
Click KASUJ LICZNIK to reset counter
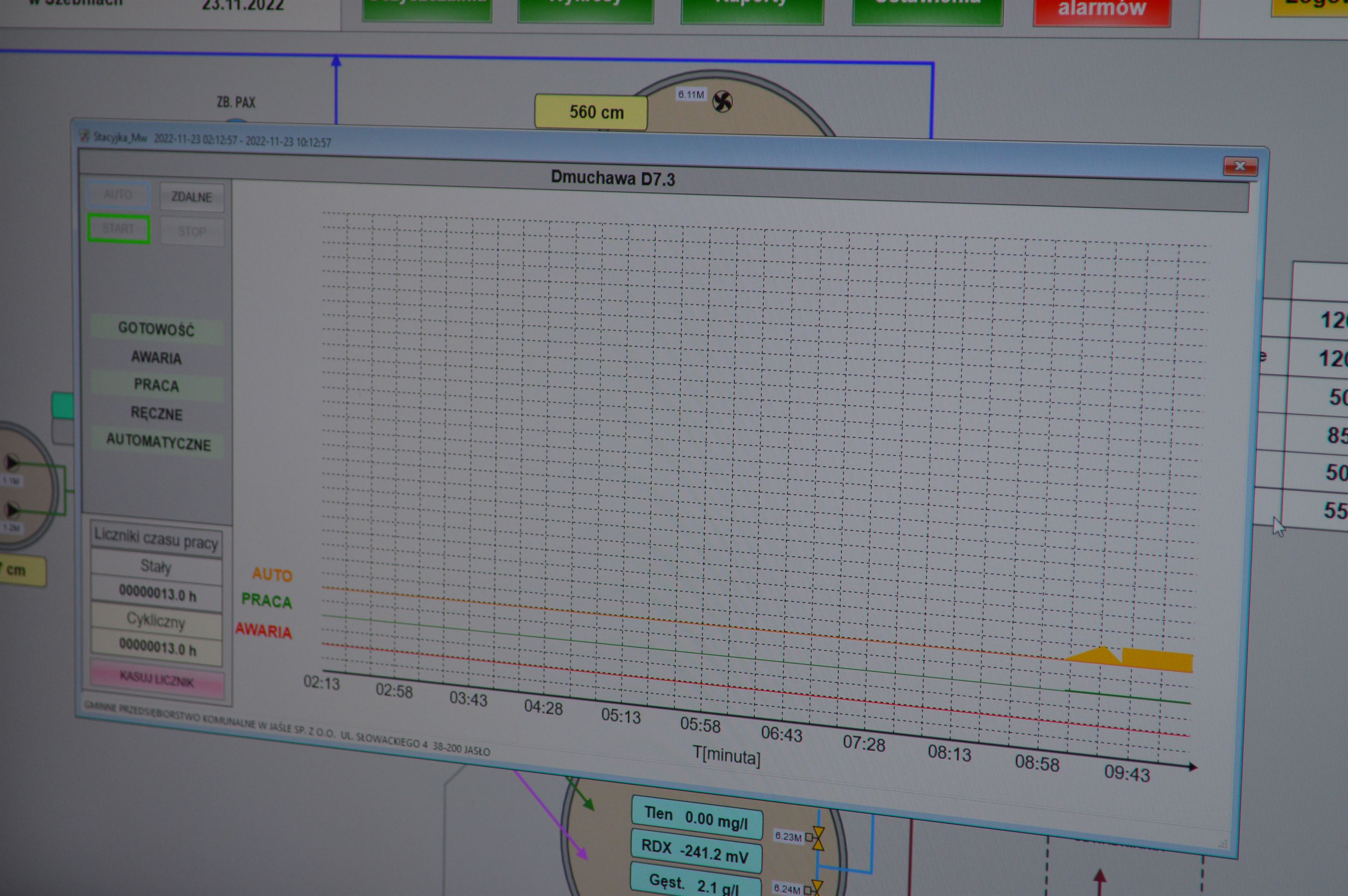[157, 679]
